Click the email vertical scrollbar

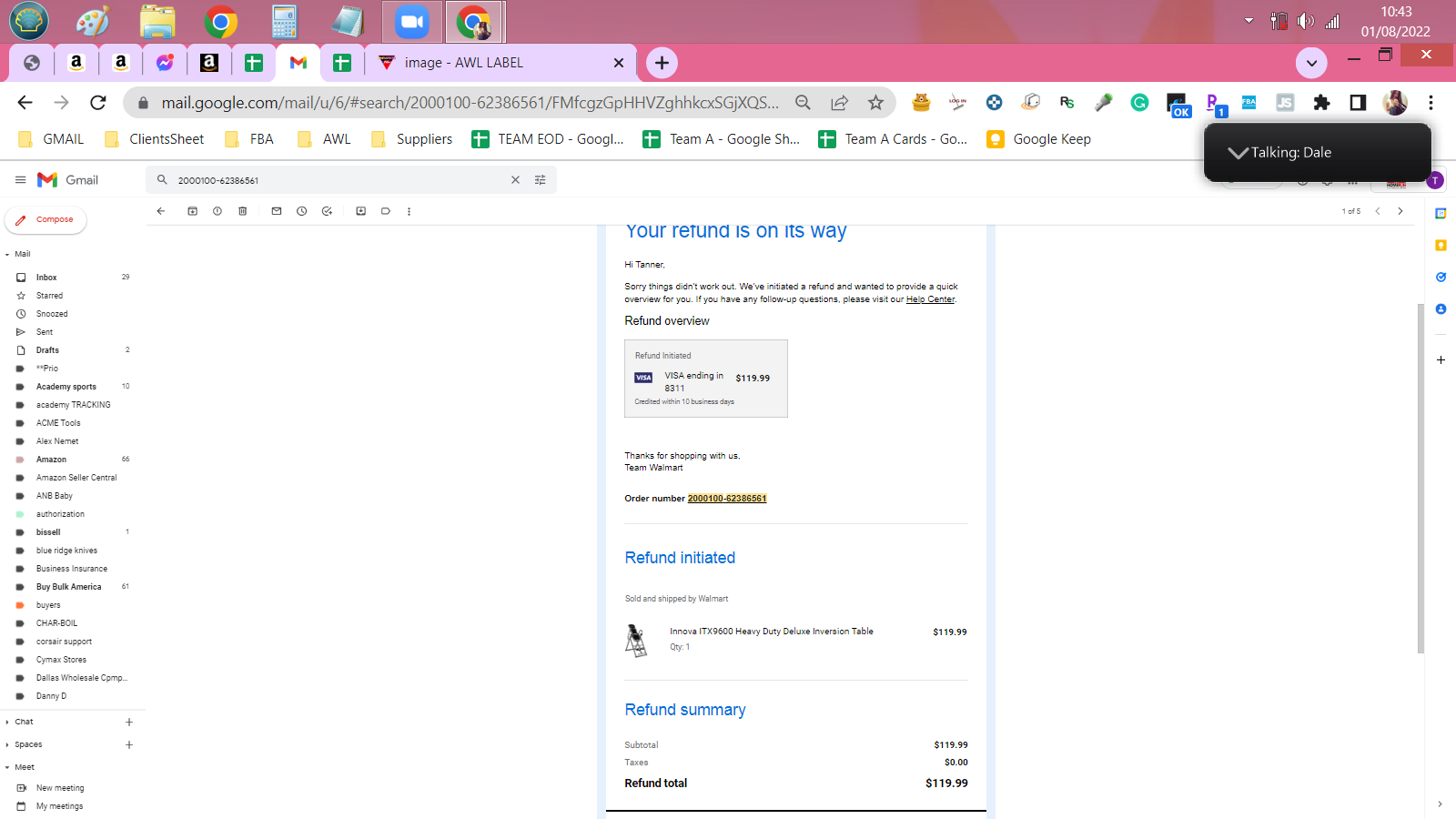tap(1421, 478)
